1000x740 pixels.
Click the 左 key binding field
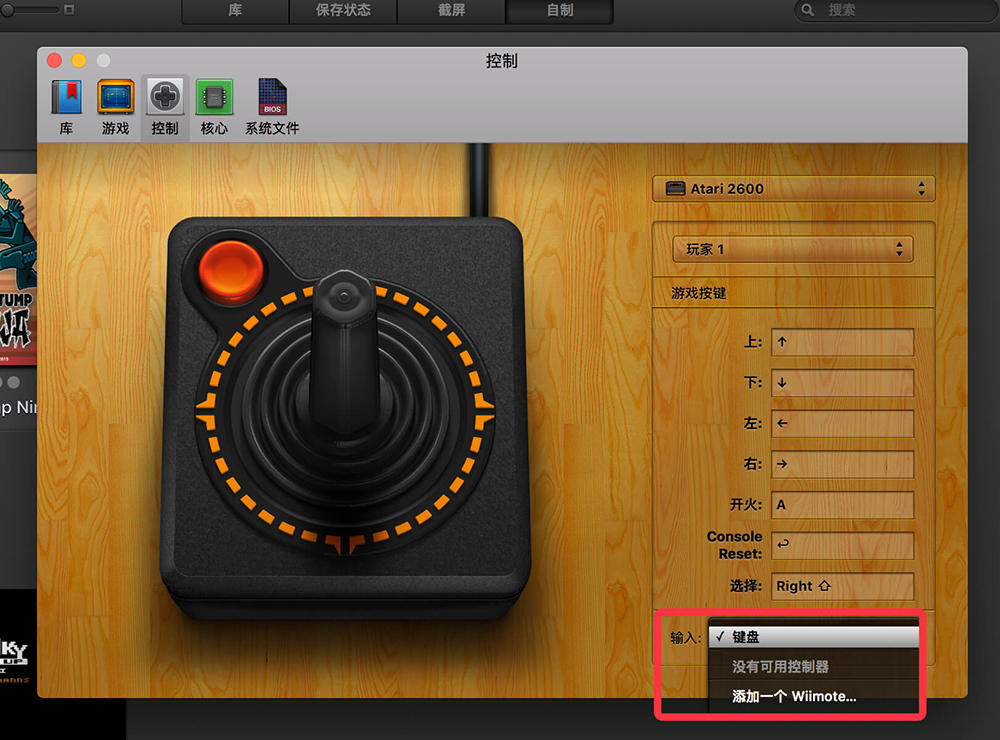tap(842, 424)
